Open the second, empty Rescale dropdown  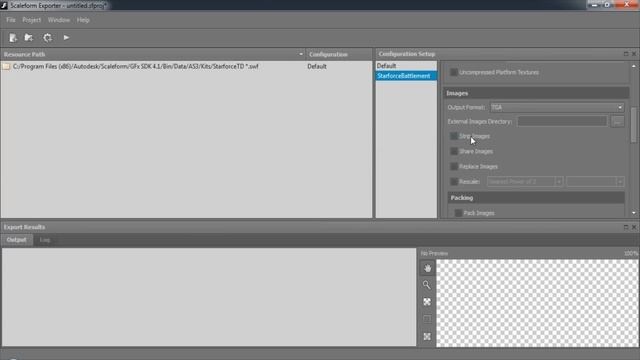[595, 182]
